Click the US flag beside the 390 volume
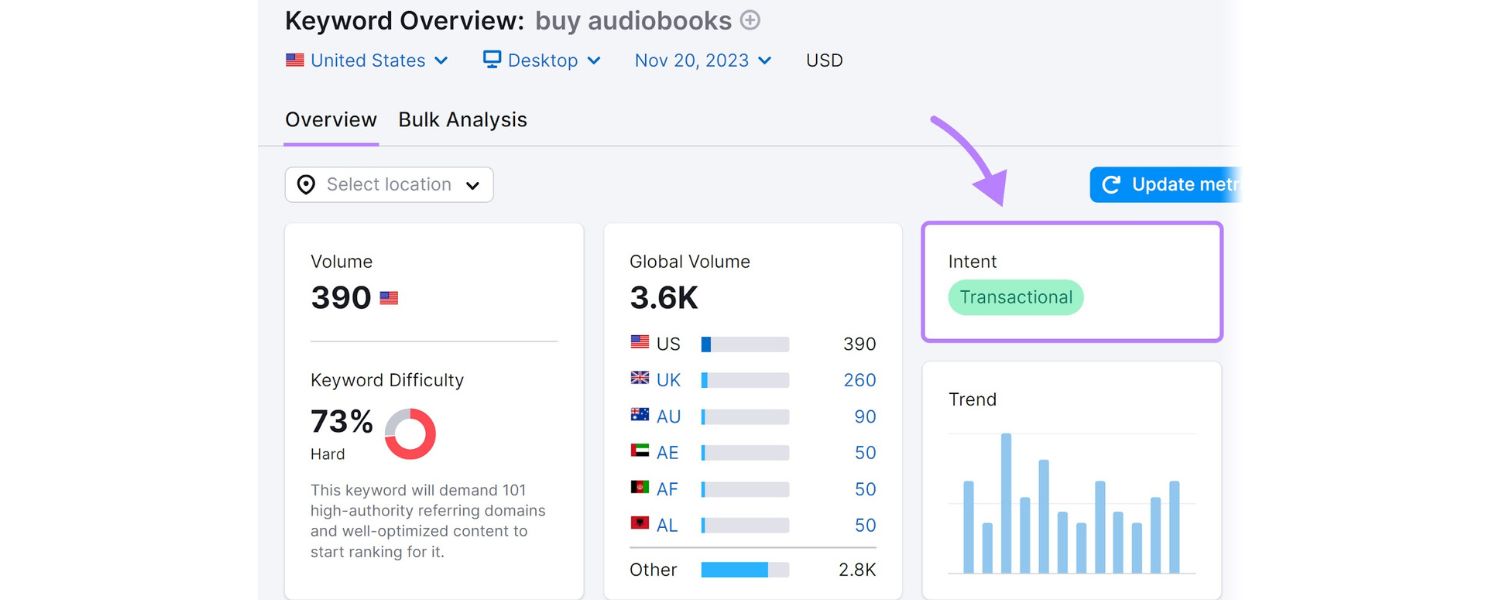The width and height of the screenshot is (1500, 600). pyautogui.click(x=388, y=297)
